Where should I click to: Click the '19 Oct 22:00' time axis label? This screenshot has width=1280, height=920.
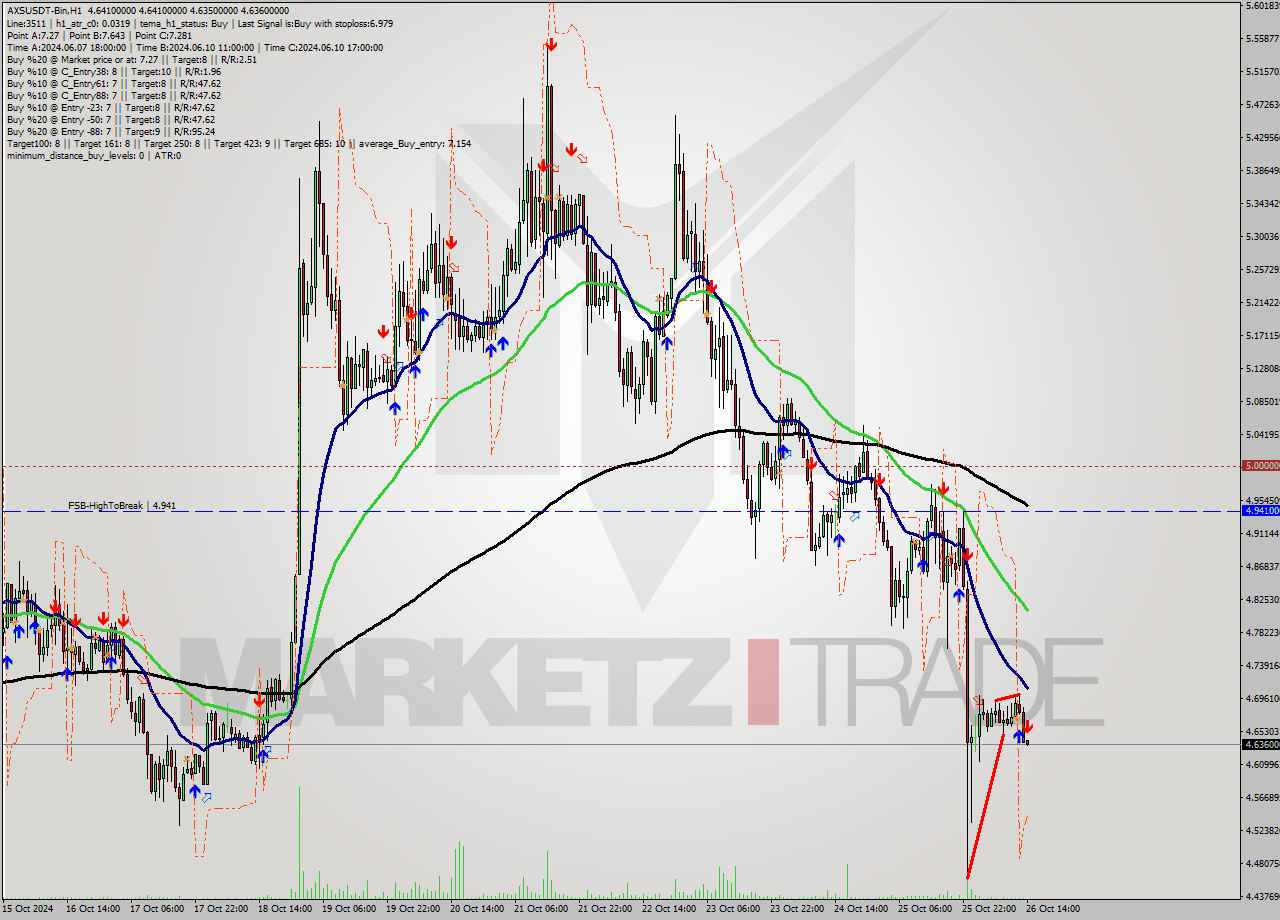pyautogui.click(x=411, y=909)
